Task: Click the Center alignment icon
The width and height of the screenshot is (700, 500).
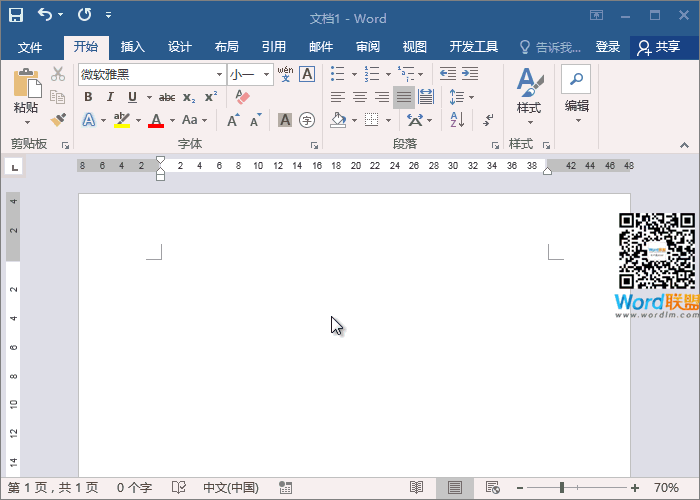Action: click(360, 97)
